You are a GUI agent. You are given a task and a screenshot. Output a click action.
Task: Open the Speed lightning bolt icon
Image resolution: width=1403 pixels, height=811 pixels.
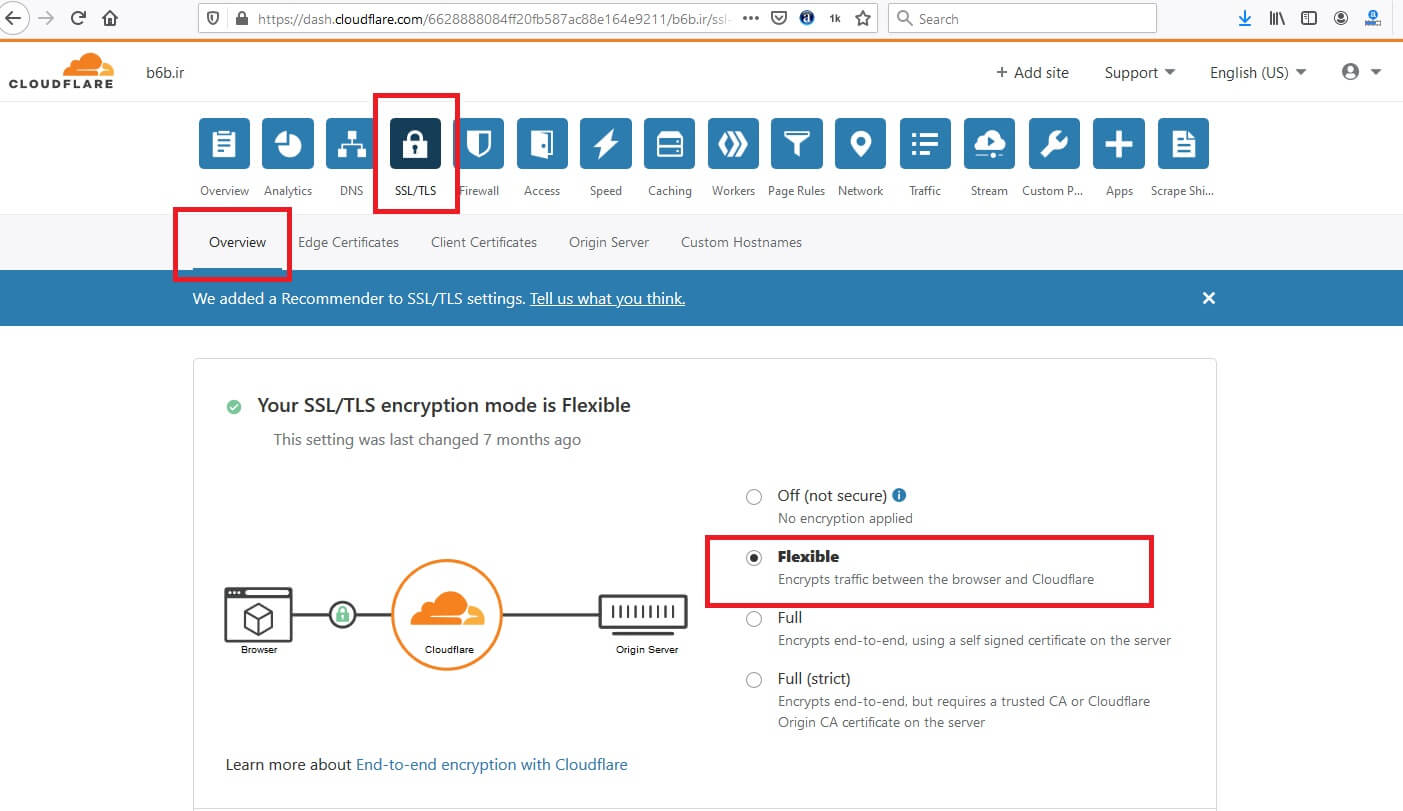(x=606, y=144)
